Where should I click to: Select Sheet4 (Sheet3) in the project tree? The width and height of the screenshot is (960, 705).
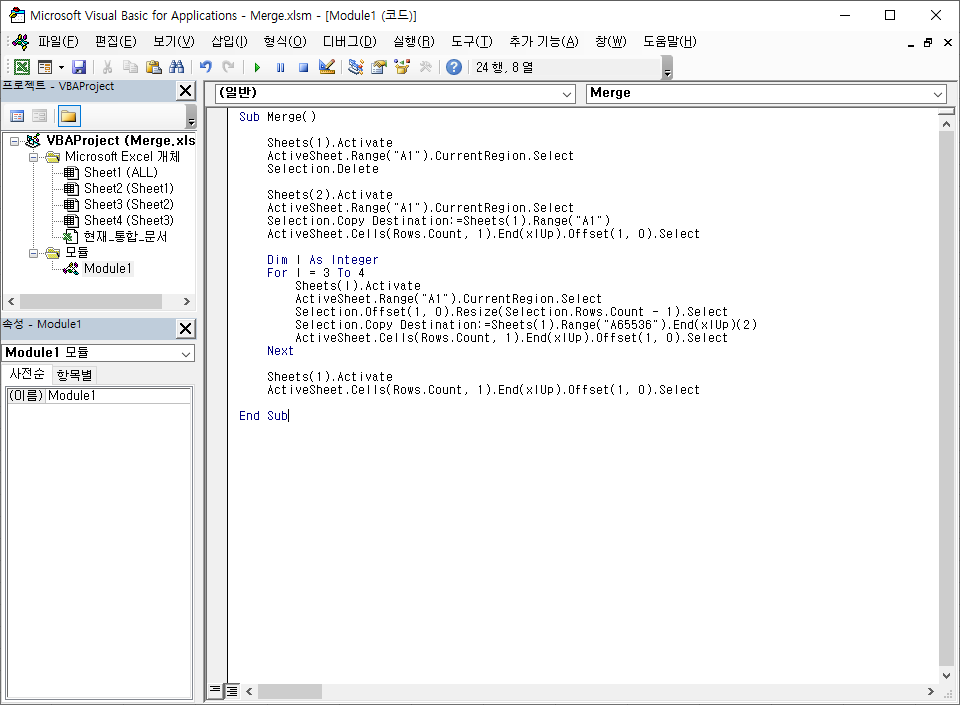tap(129, 220)
